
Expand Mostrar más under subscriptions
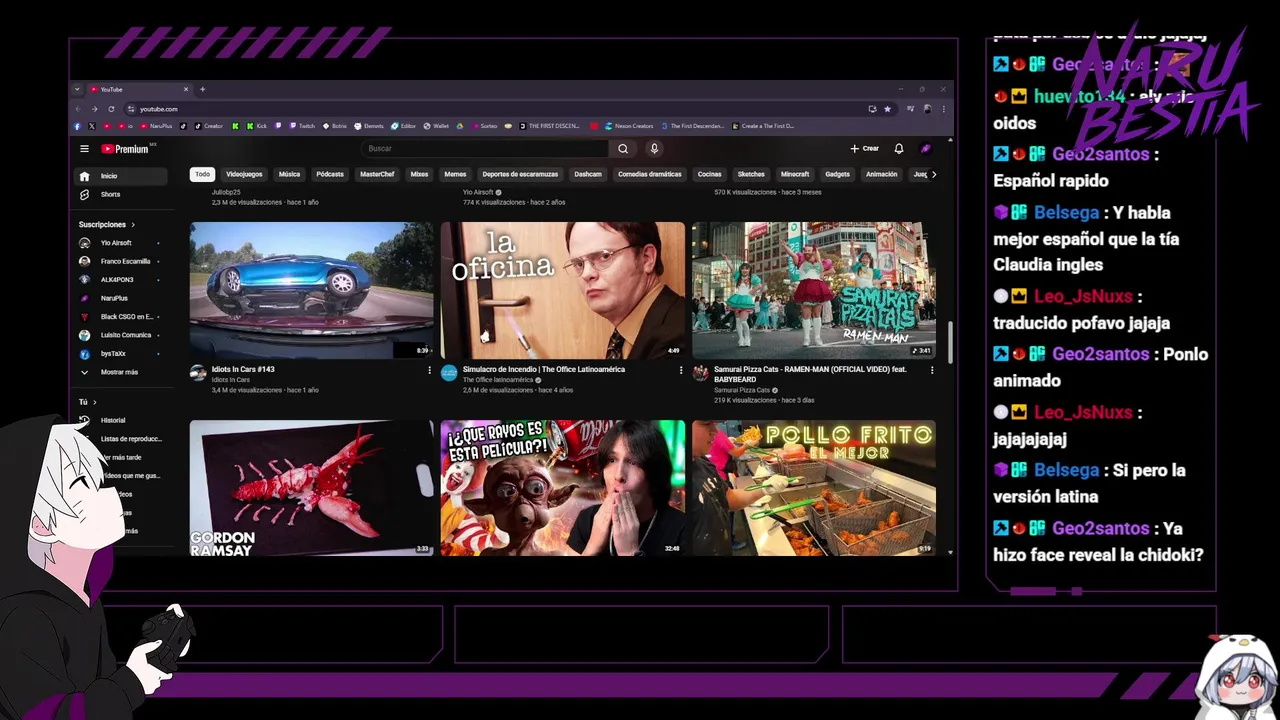pos(122,372)
